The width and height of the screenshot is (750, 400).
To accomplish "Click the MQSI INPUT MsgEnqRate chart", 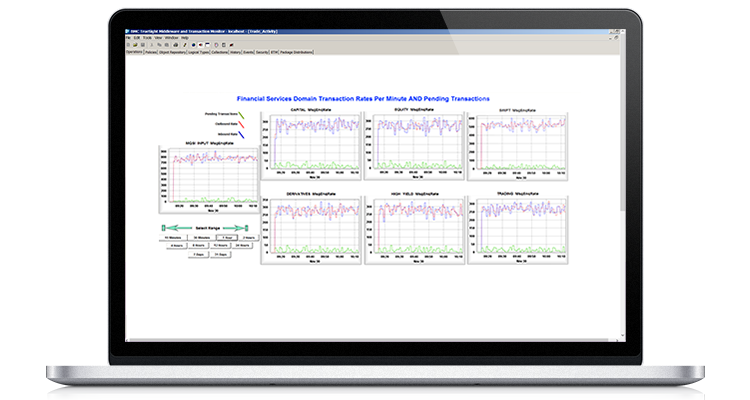I will [208, 180].
